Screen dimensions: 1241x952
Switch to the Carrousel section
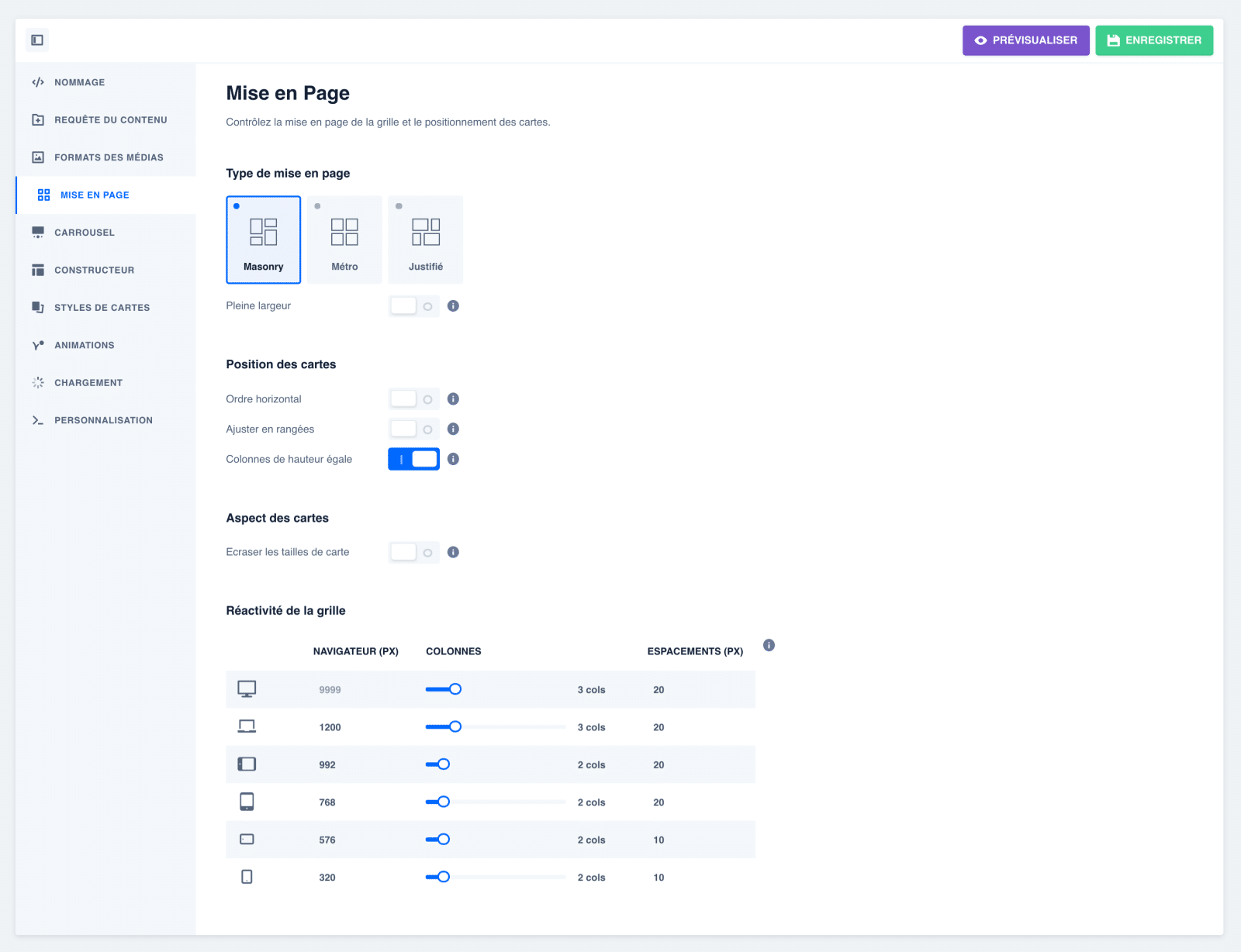(105, 233)
